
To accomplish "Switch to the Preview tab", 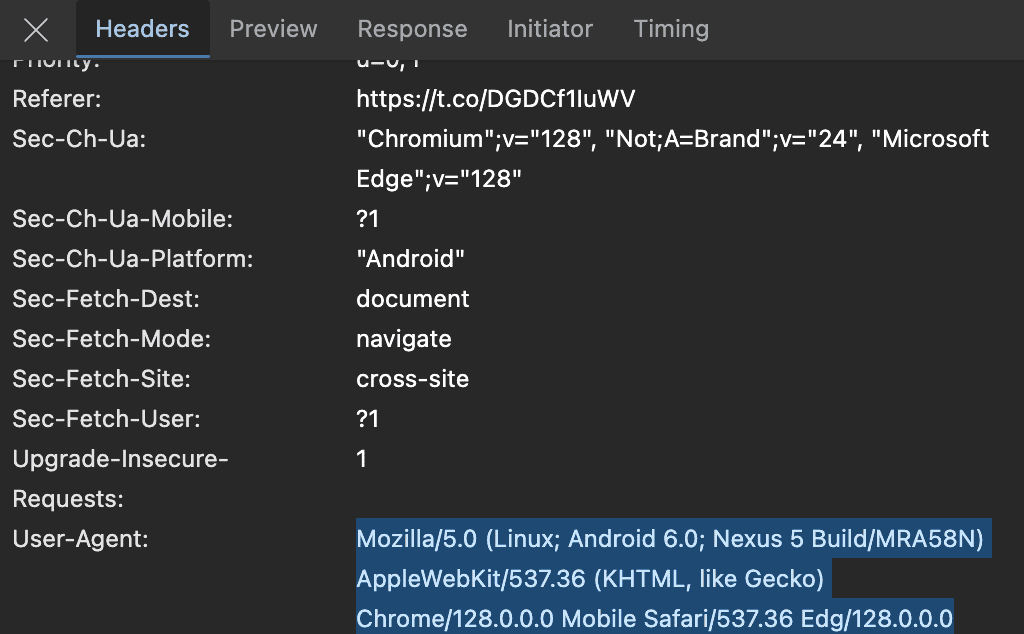I will (x=273, y=29).
